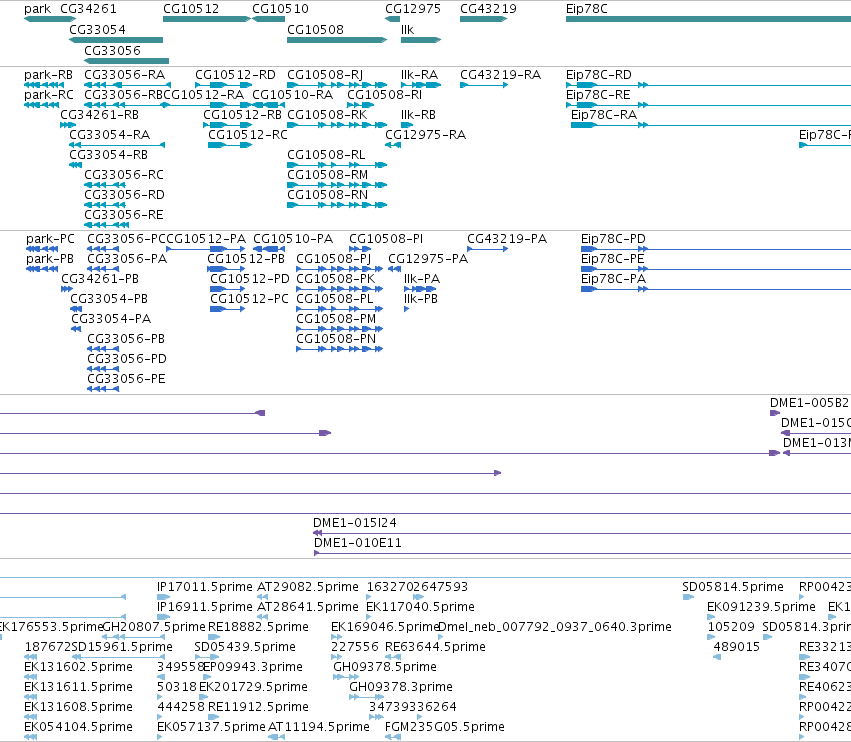This screenshot has height=742, width=851.
Task: Open protein CG43219-PA
Action: [507, 239]
